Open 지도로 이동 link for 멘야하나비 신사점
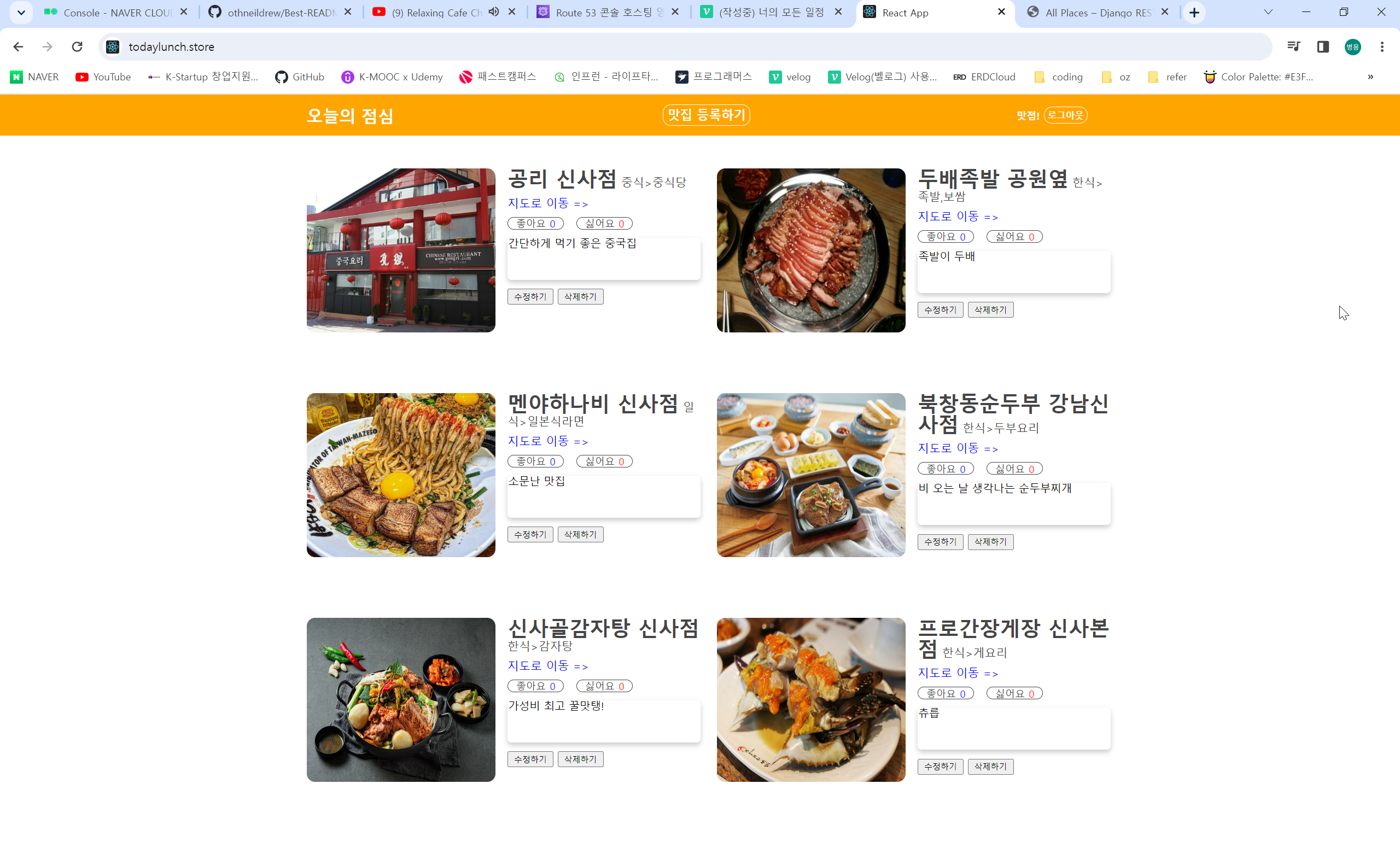Image resolution: width=1400 pixels, height=842 pixels. point(547,441)
